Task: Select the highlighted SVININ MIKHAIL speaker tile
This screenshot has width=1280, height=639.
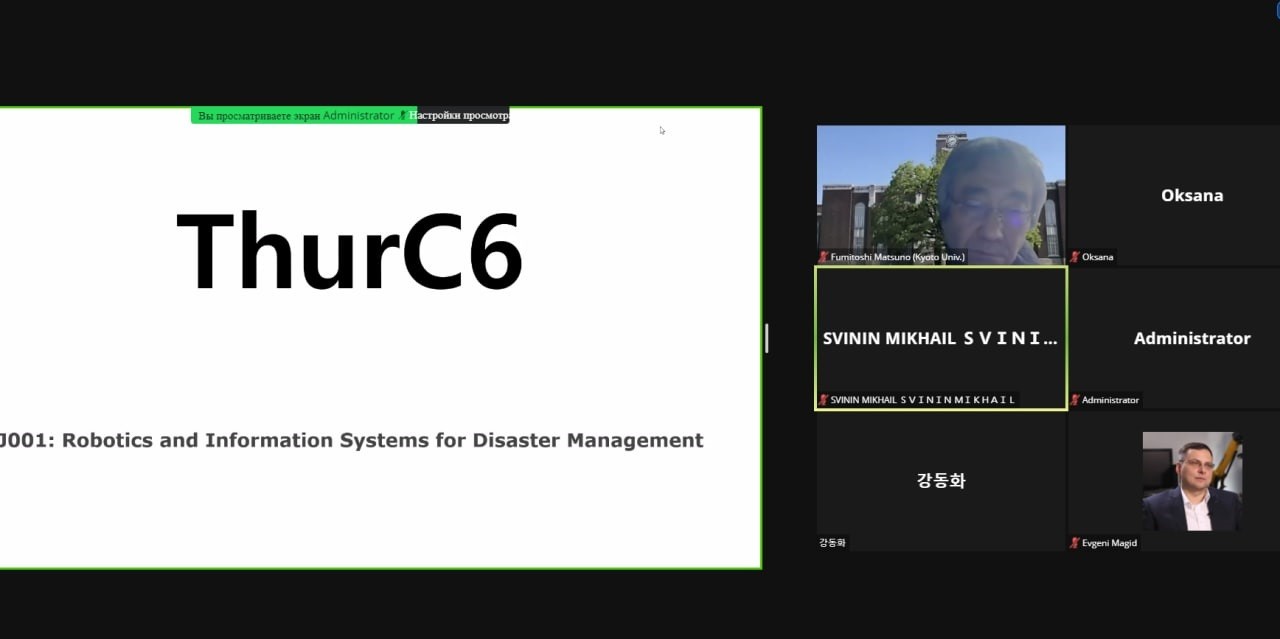Action: 940,338
